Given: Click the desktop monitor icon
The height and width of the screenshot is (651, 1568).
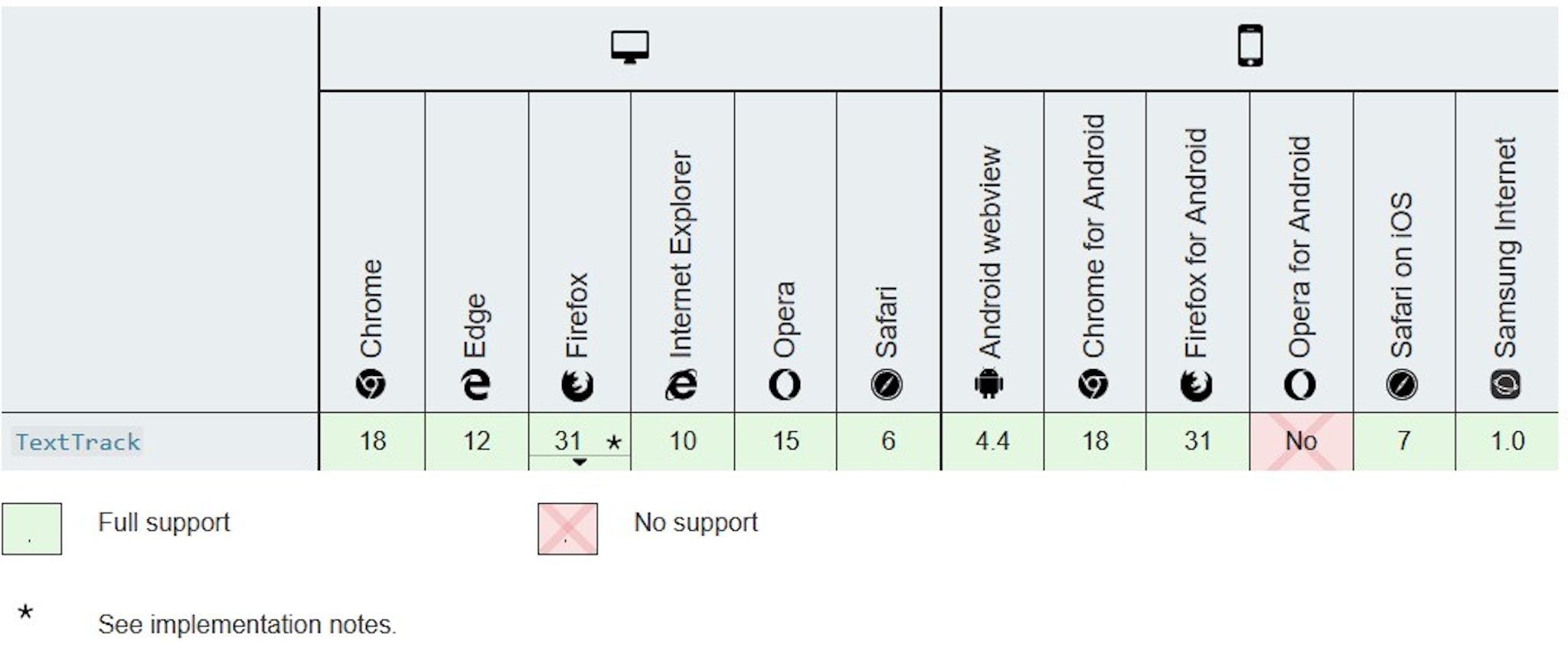Looking at the screenshot, I should pyautogui.click(x=629, y=47).
